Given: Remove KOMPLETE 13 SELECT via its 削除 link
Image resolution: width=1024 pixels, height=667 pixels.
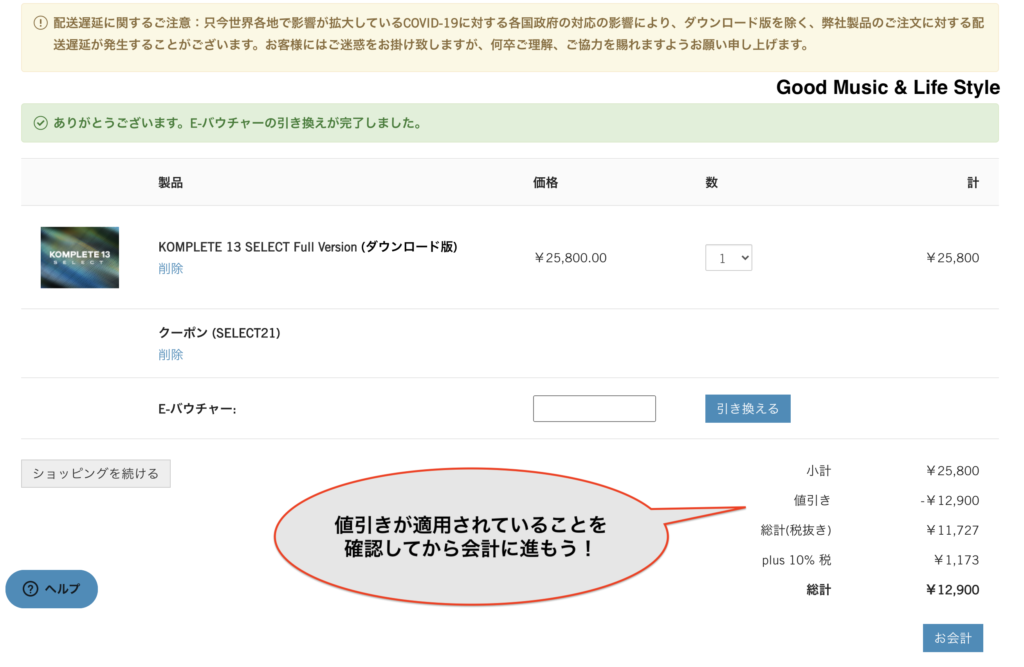Looking at the screenshot, I should click(170, 268).
